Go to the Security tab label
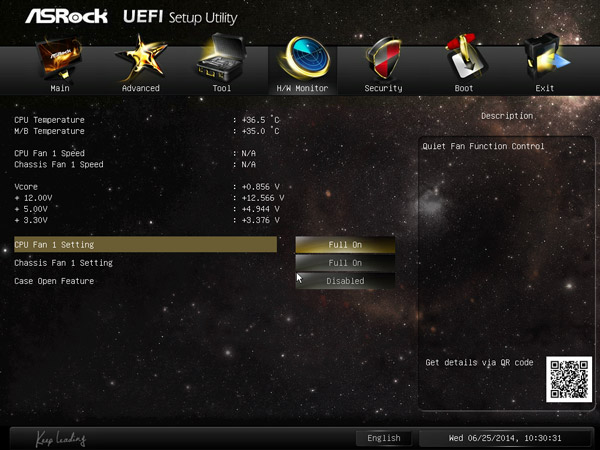 pos(383,88)
